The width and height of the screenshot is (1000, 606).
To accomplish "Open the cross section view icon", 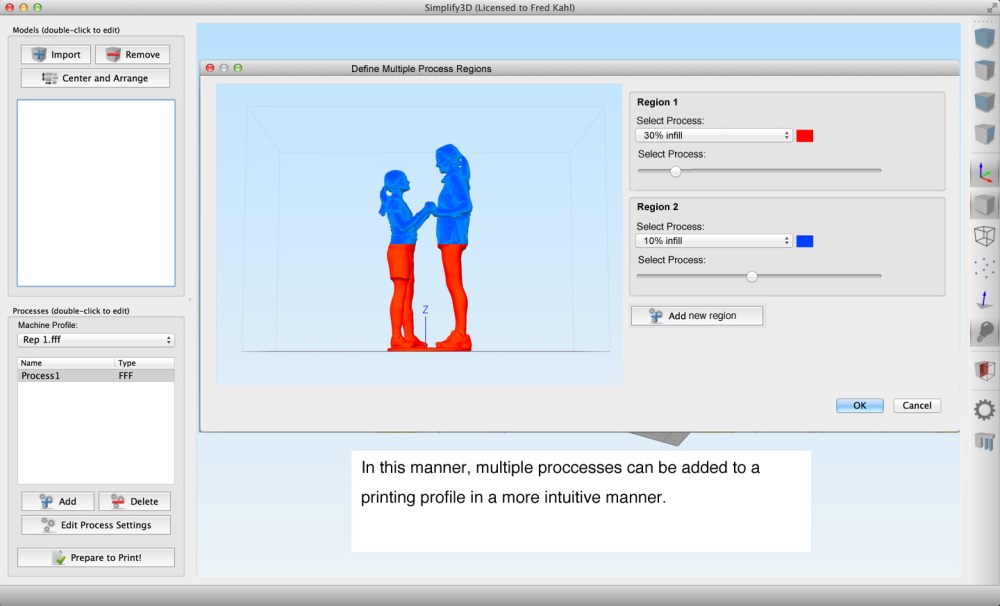I will (x=984, y=371).
